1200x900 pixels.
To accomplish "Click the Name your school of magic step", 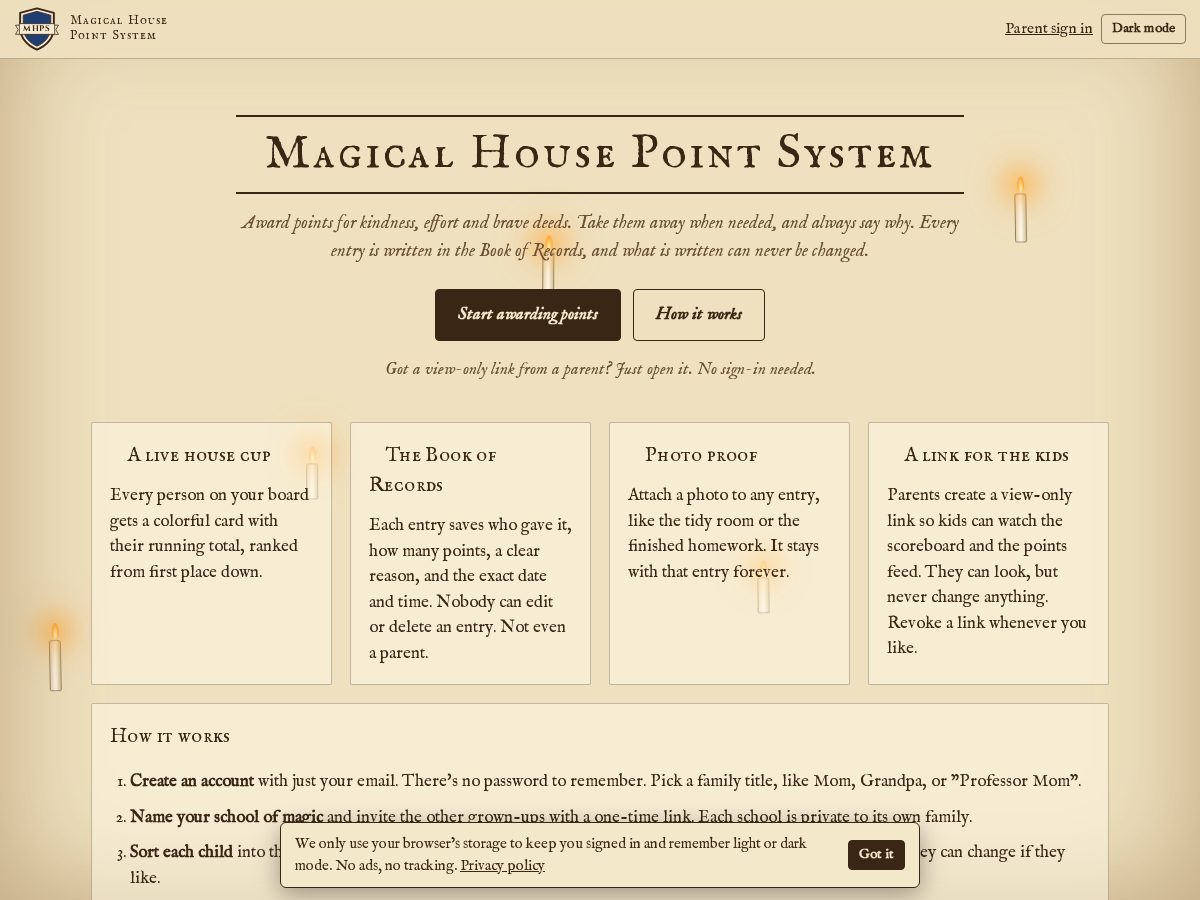I will coord(227,817).
